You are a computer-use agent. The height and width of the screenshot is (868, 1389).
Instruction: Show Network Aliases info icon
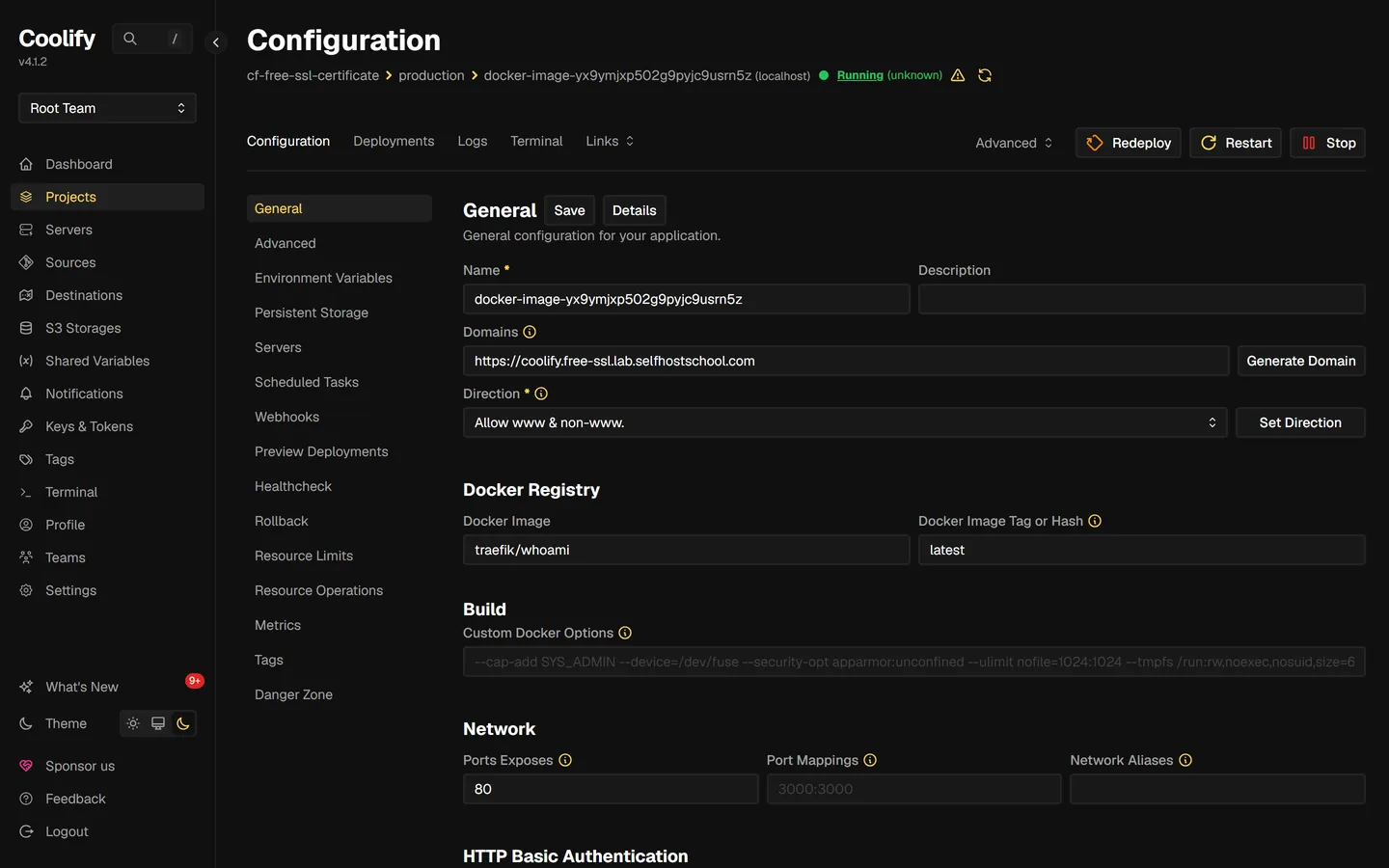[1185, 760]
